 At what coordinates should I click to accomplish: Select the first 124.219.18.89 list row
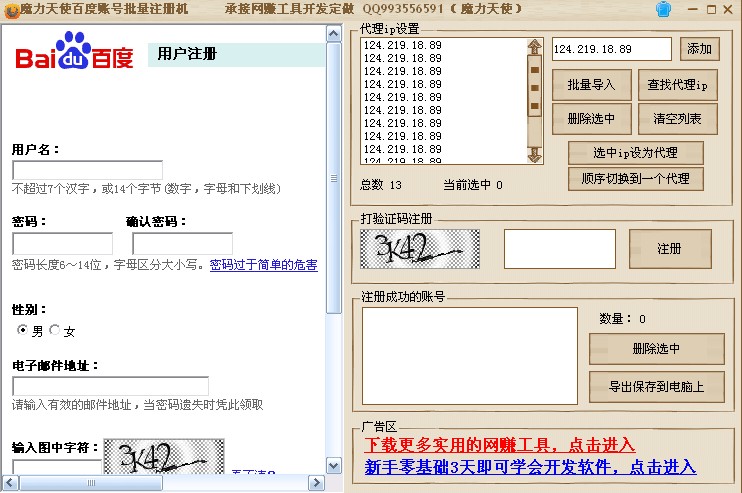coord(403,45)
